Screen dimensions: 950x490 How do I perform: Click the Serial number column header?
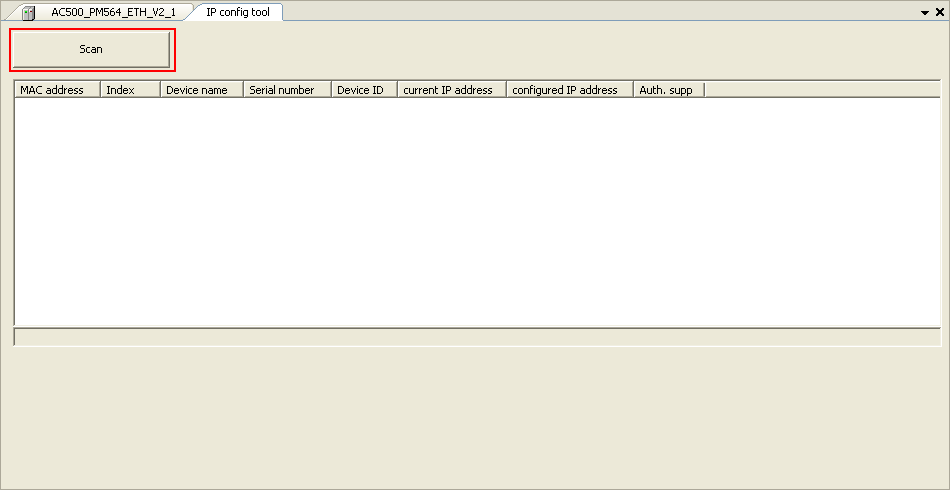(287, 90)
